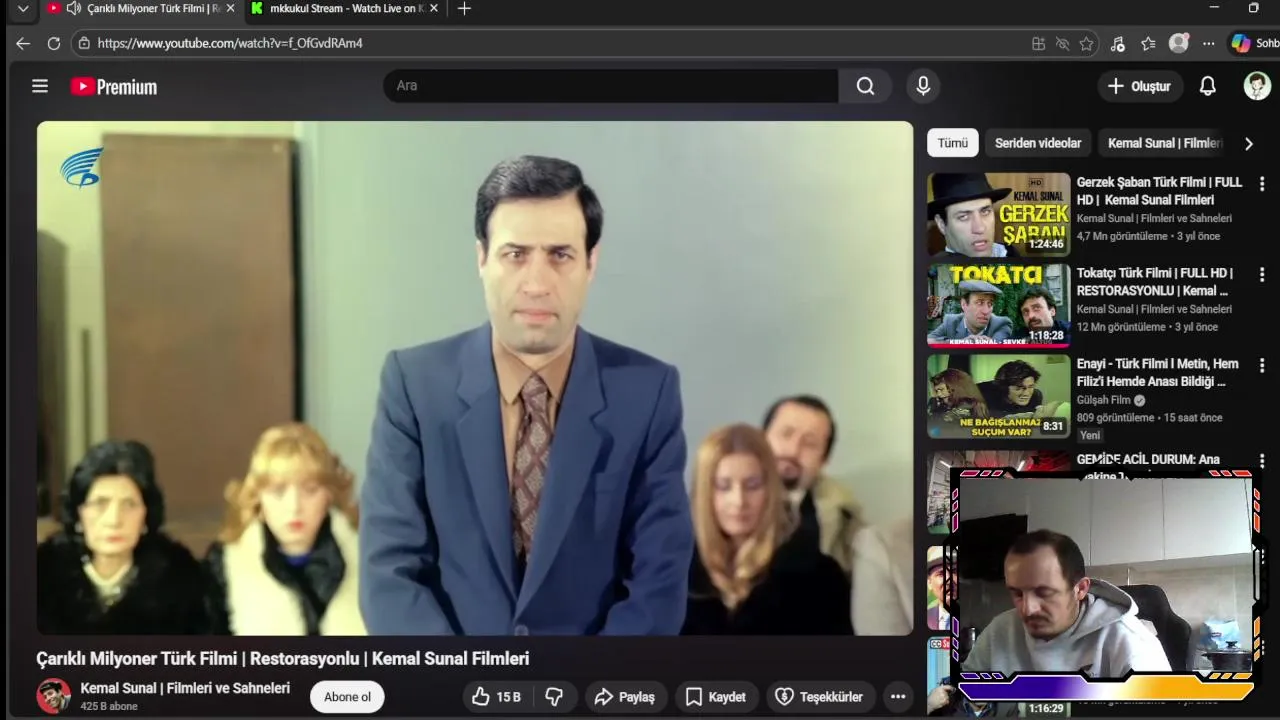The width and height of the screenshot is (1280, 720).
Task: Open browser Settings and more ellipsis
Action: pos(1209,43)
